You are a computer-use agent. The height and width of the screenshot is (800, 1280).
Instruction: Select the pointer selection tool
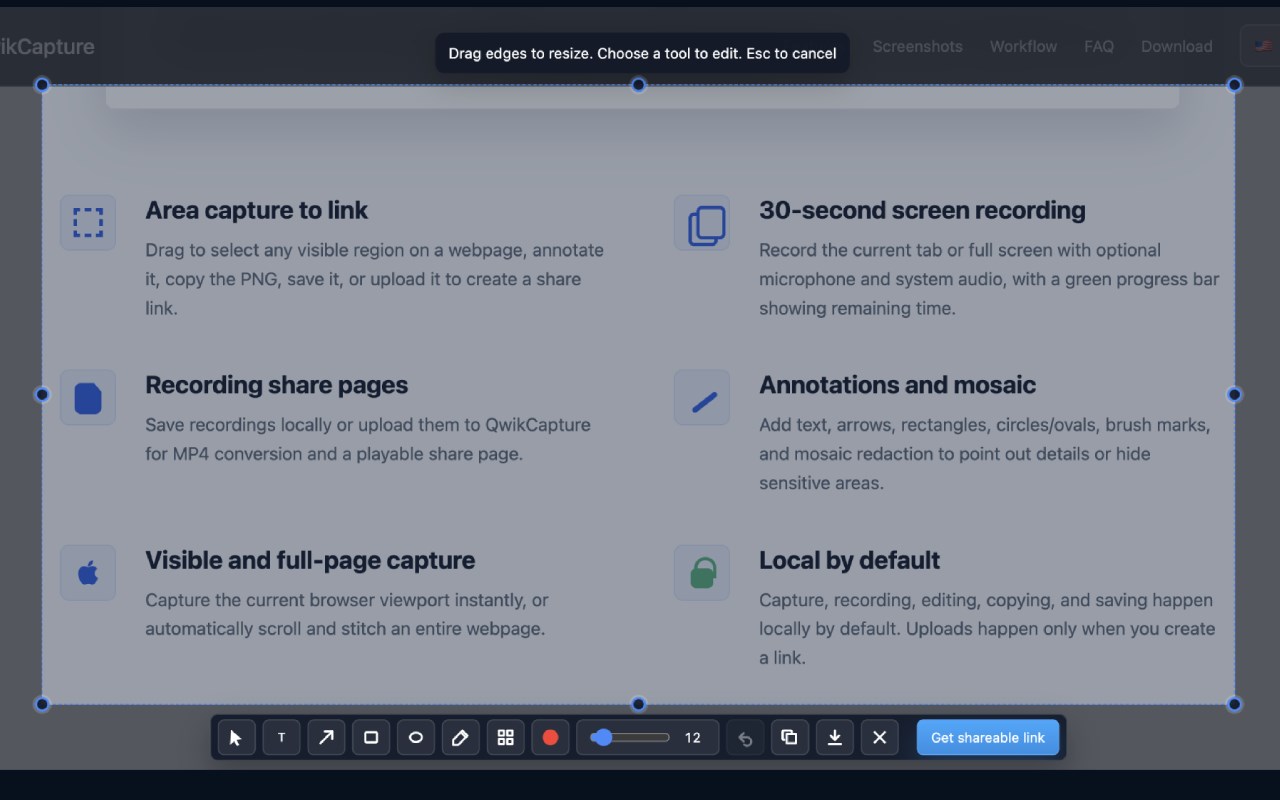(236, 738)
